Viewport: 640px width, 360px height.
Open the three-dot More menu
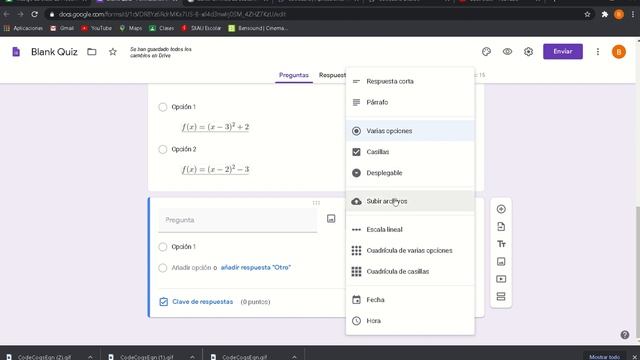click(598, 52)
